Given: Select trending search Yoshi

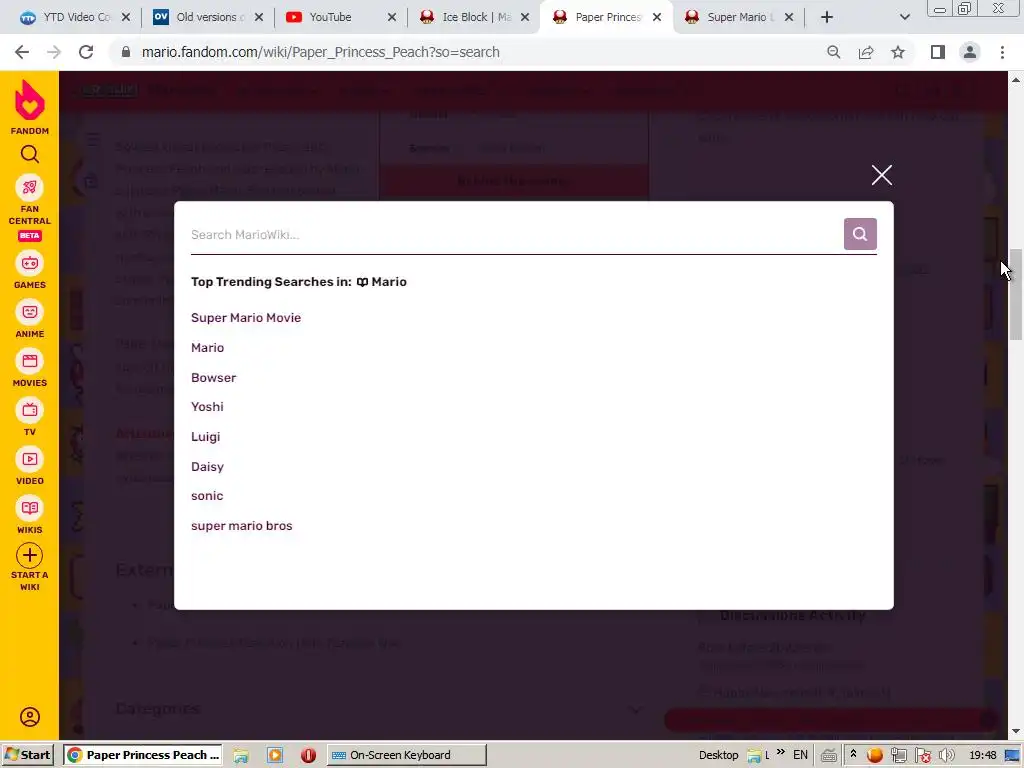Looking at the screenshot, I should 207,406.
